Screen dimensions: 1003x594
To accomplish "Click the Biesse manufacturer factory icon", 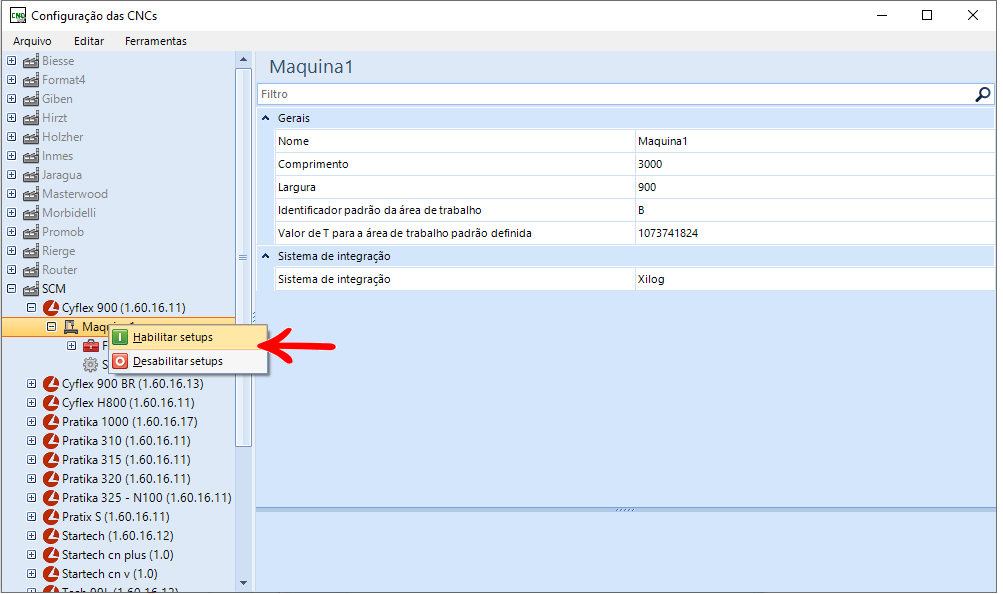I will (x=31, y=61).
